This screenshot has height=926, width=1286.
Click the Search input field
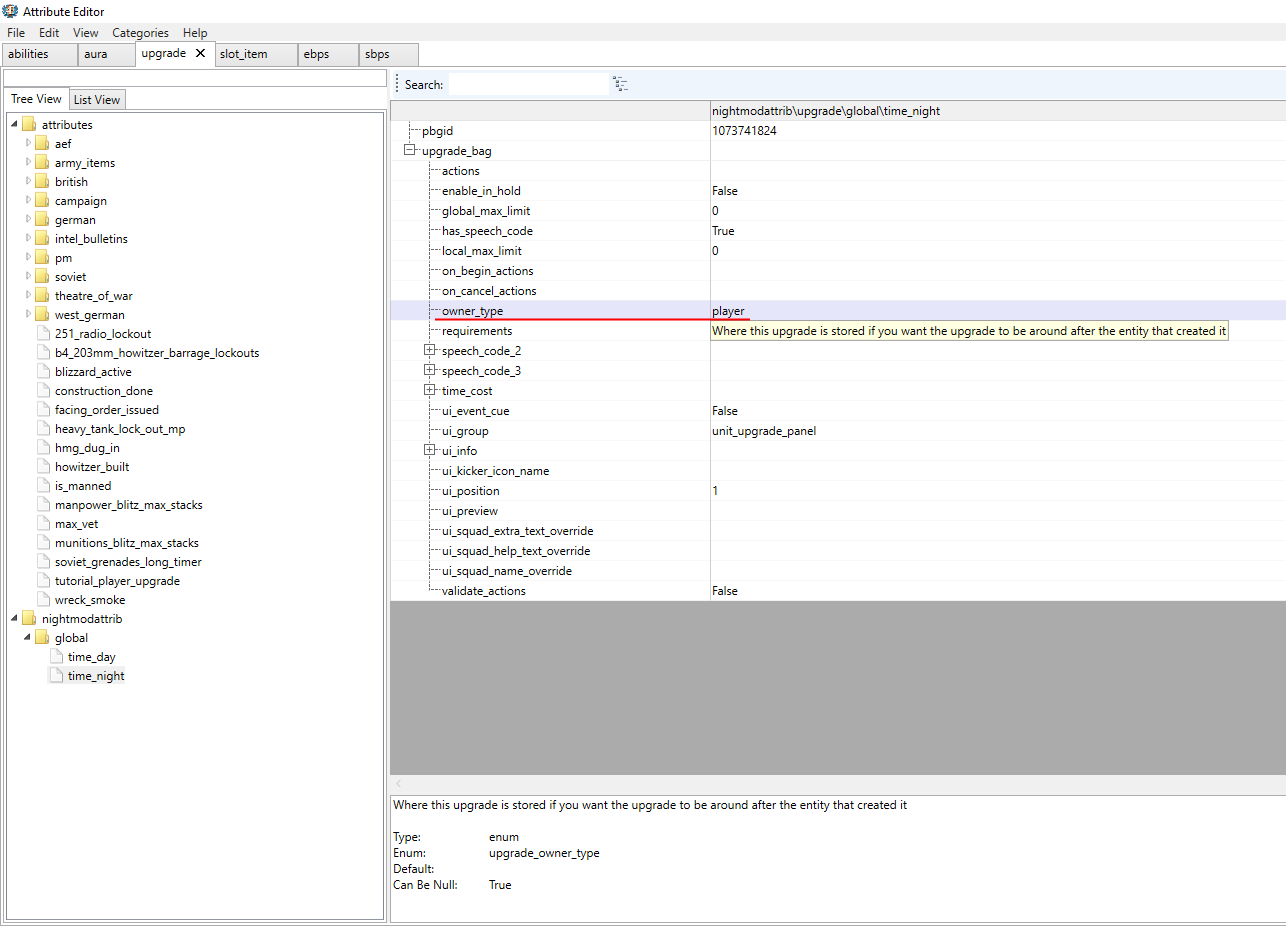[x=528, y=85]
